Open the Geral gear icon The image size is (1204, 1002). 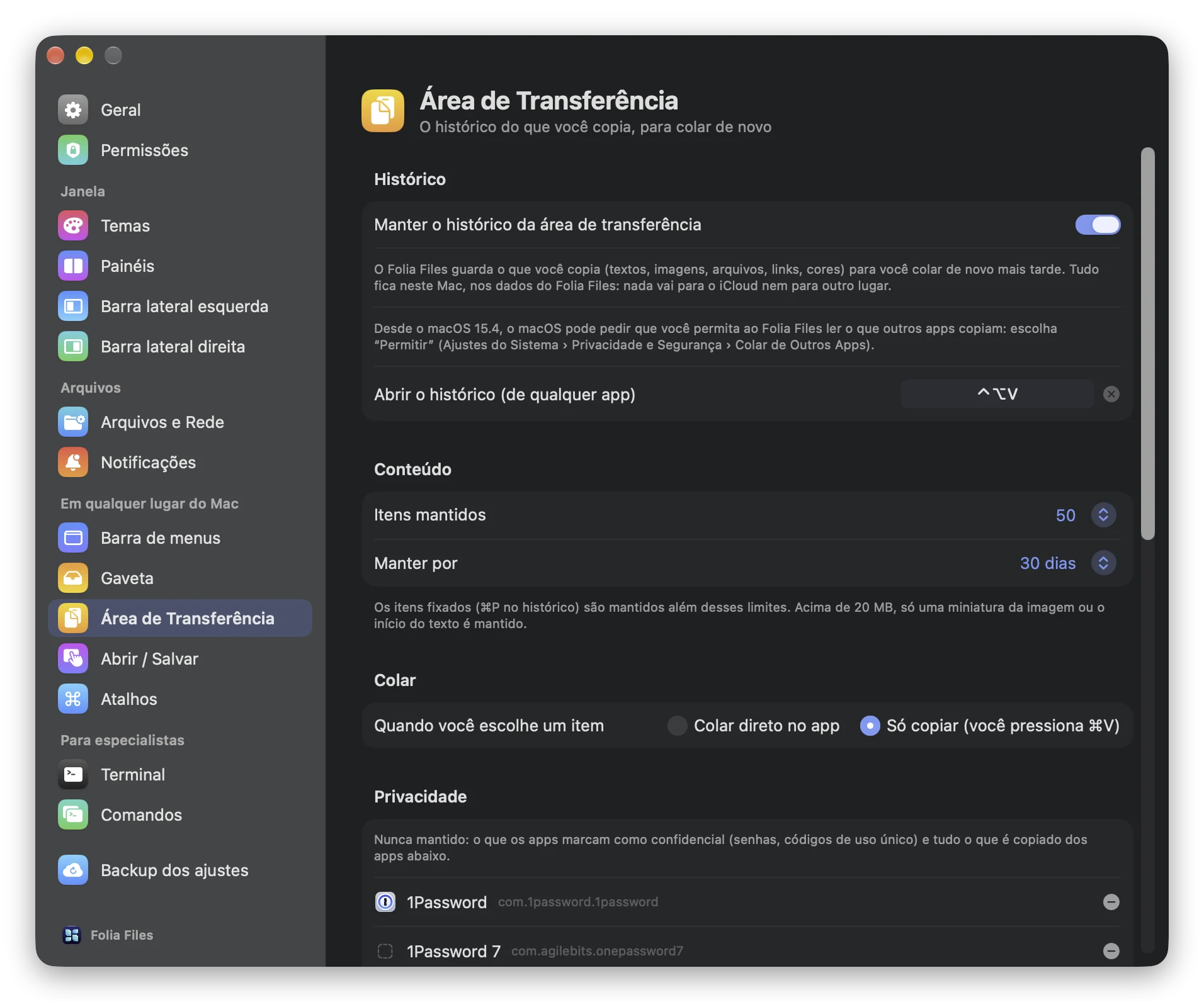73,110
